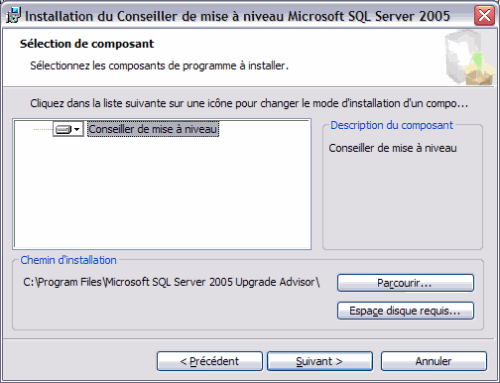500x383 pixels.
Task: Click the hard drive icon for Conseiller de mise à niveau
Action: pyautogui.click(x=64, y=129)
